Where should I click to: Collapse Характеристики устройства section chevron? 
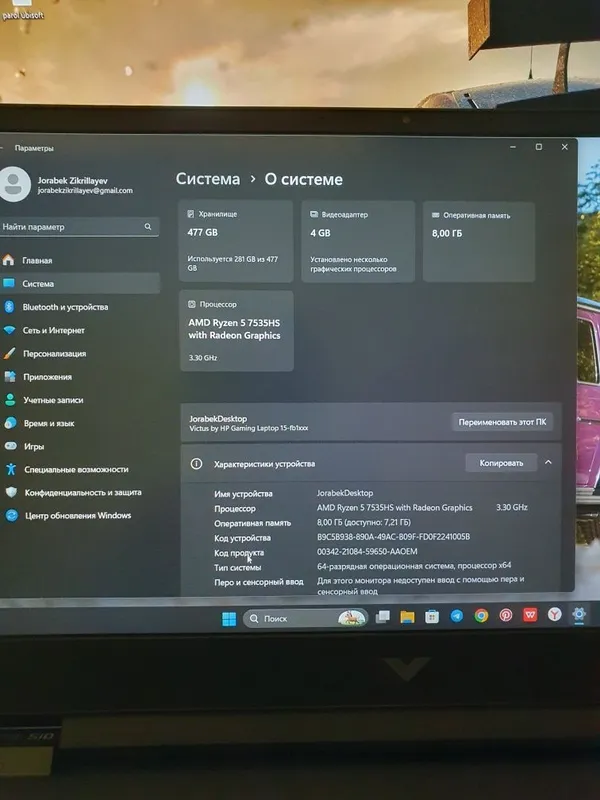pyautogui.click(x=548, y=462)
